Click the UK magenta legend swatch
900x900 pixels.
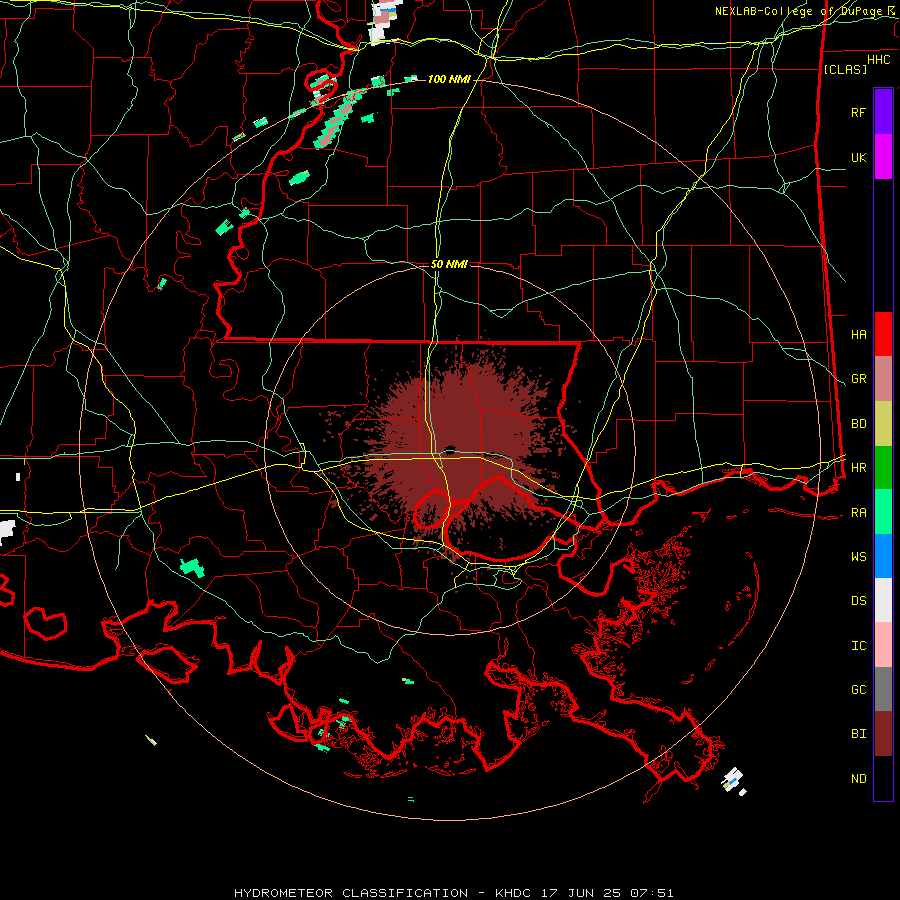click(883, 157)
